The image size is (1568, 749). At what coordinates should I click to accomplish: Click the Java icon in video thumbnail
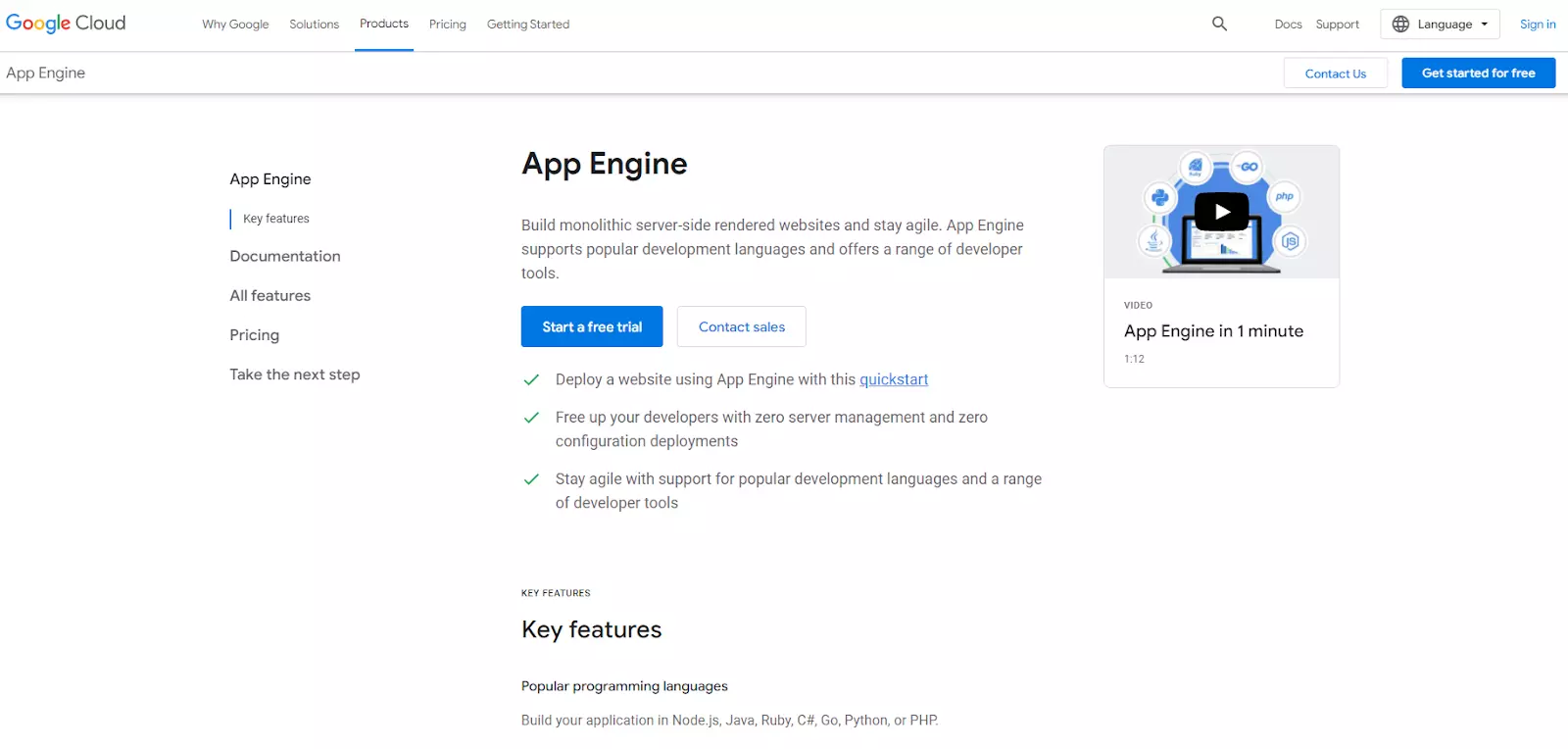(1153, 239)
